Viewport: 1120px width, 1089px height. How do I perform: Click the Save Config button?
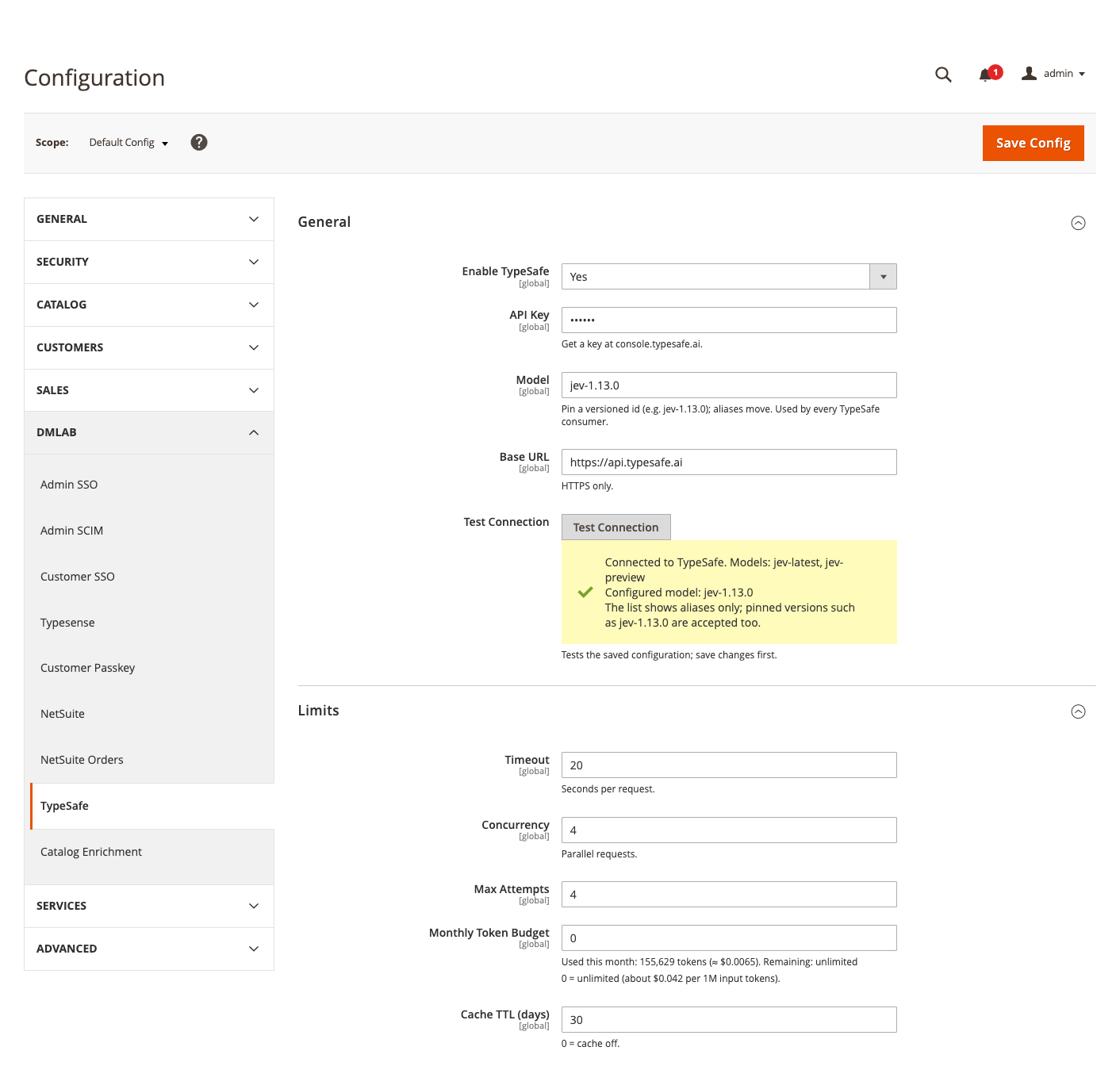1033,144
